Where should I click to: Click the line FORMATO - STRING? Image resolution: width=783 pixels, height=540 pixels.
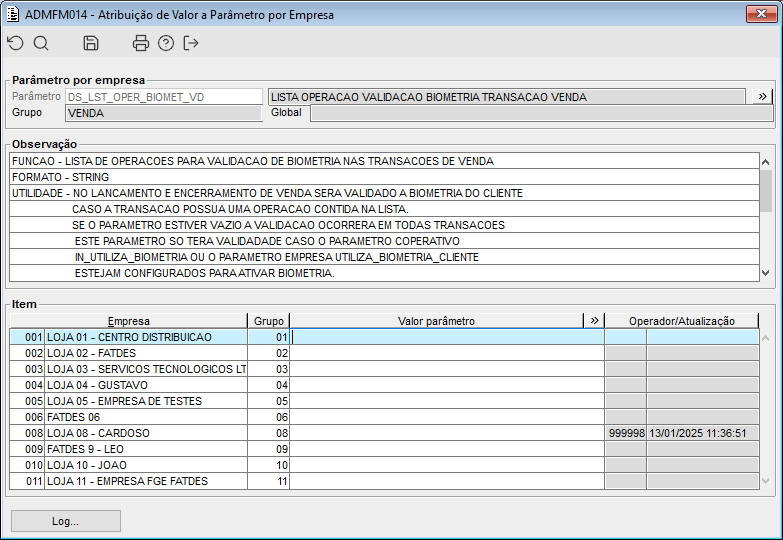click(x=385, y=177)
